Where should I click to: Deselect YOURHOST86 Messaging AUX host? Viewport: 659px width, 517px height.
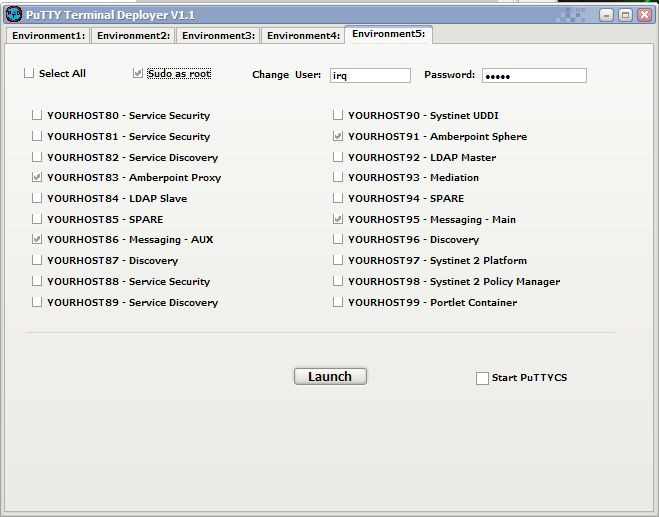[37, 239]
